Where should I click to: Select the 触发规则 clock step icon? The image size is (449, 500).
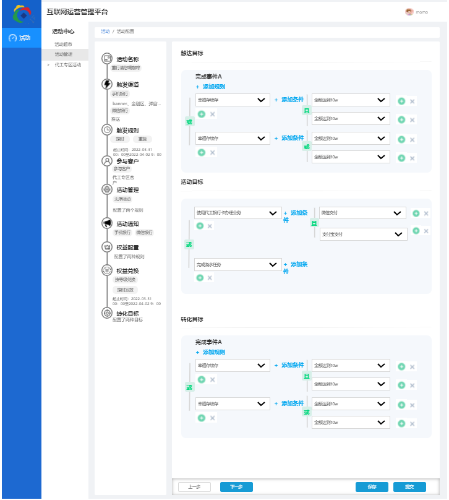(x=107, y=130)
